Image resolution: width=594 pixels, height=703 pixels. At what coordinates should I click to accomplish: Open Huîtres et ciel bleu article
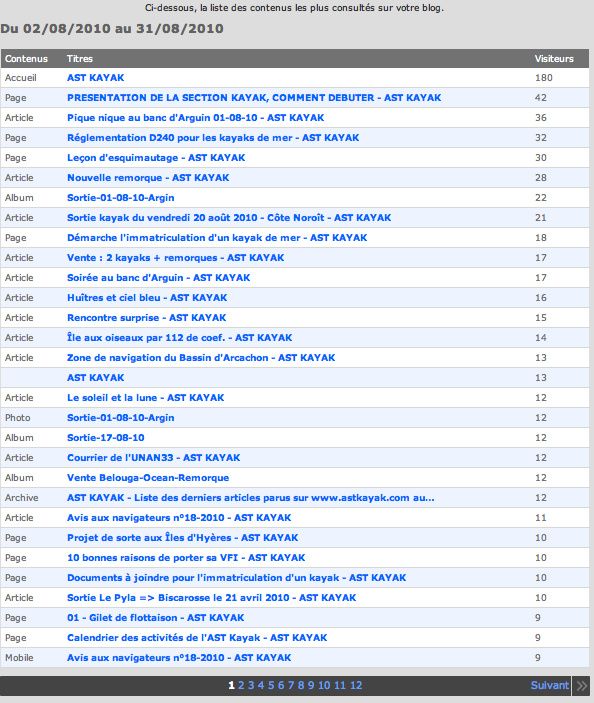click(x=147, y=298)
